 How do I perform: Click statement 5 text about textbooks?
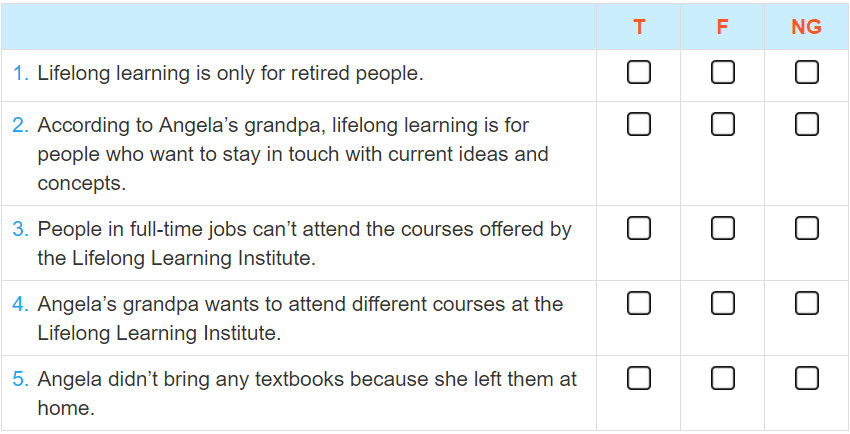click(307, 393)
